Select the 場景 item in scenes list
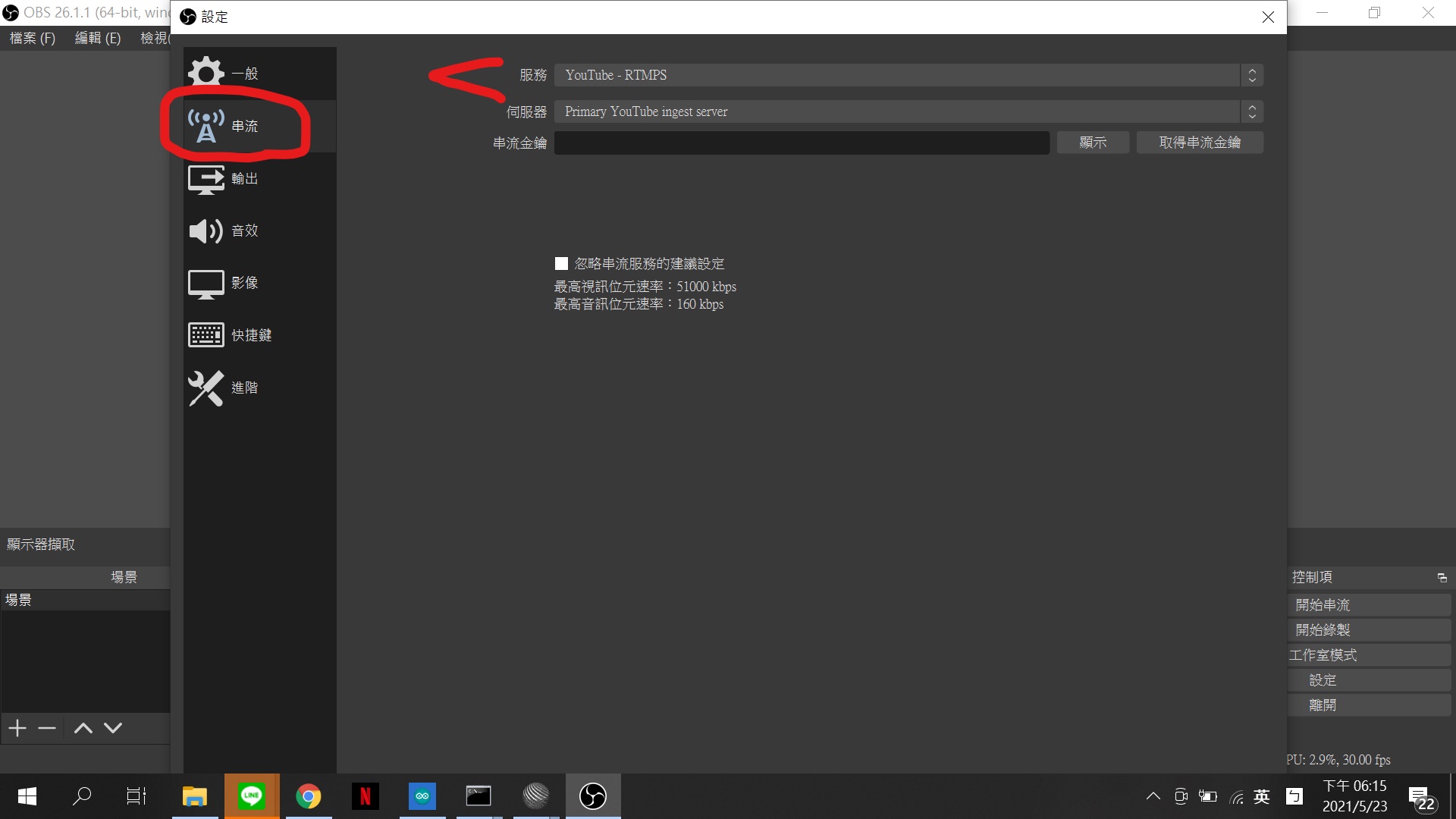 tap(85, 601)
